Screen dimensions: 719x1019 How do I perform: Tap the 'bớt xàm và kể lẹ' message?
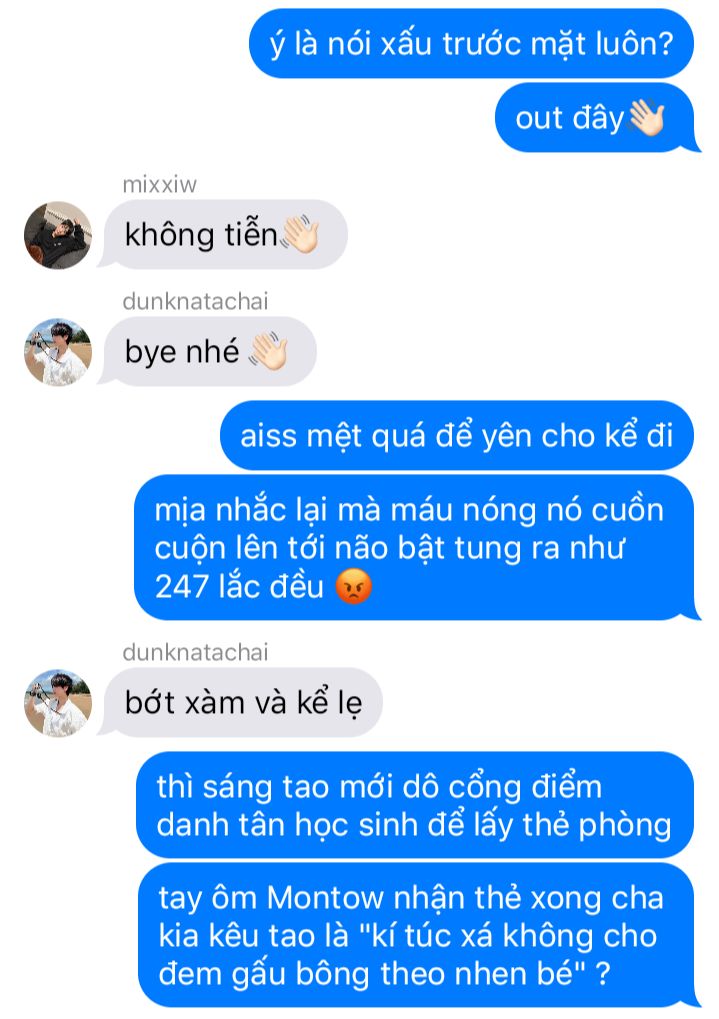tap(243, 703)
